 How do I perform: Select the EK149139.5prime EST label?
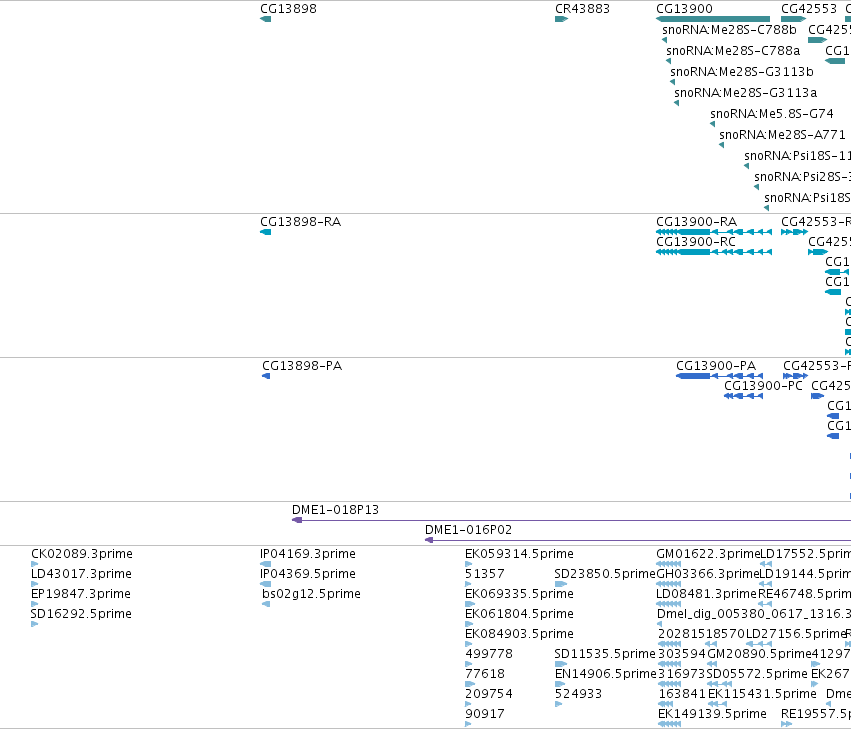point(712,714)
